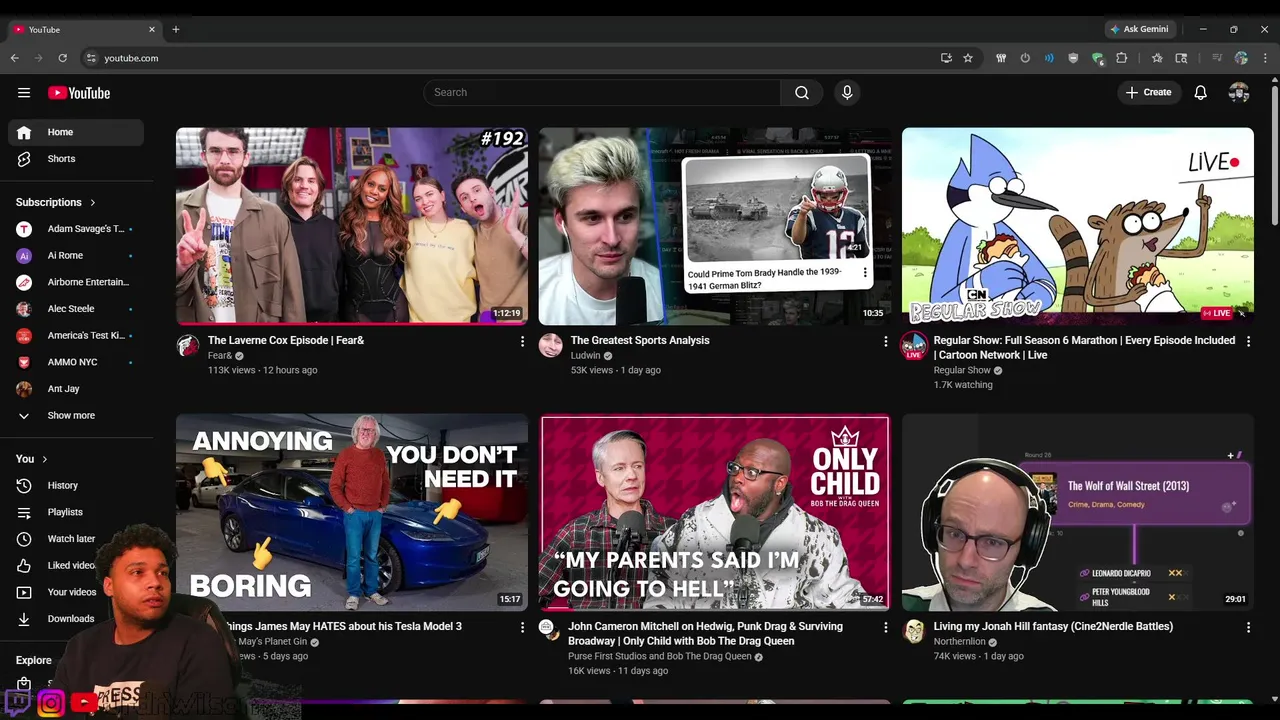Open a new browser tab

pyautogui.click(x=176, y=29)
